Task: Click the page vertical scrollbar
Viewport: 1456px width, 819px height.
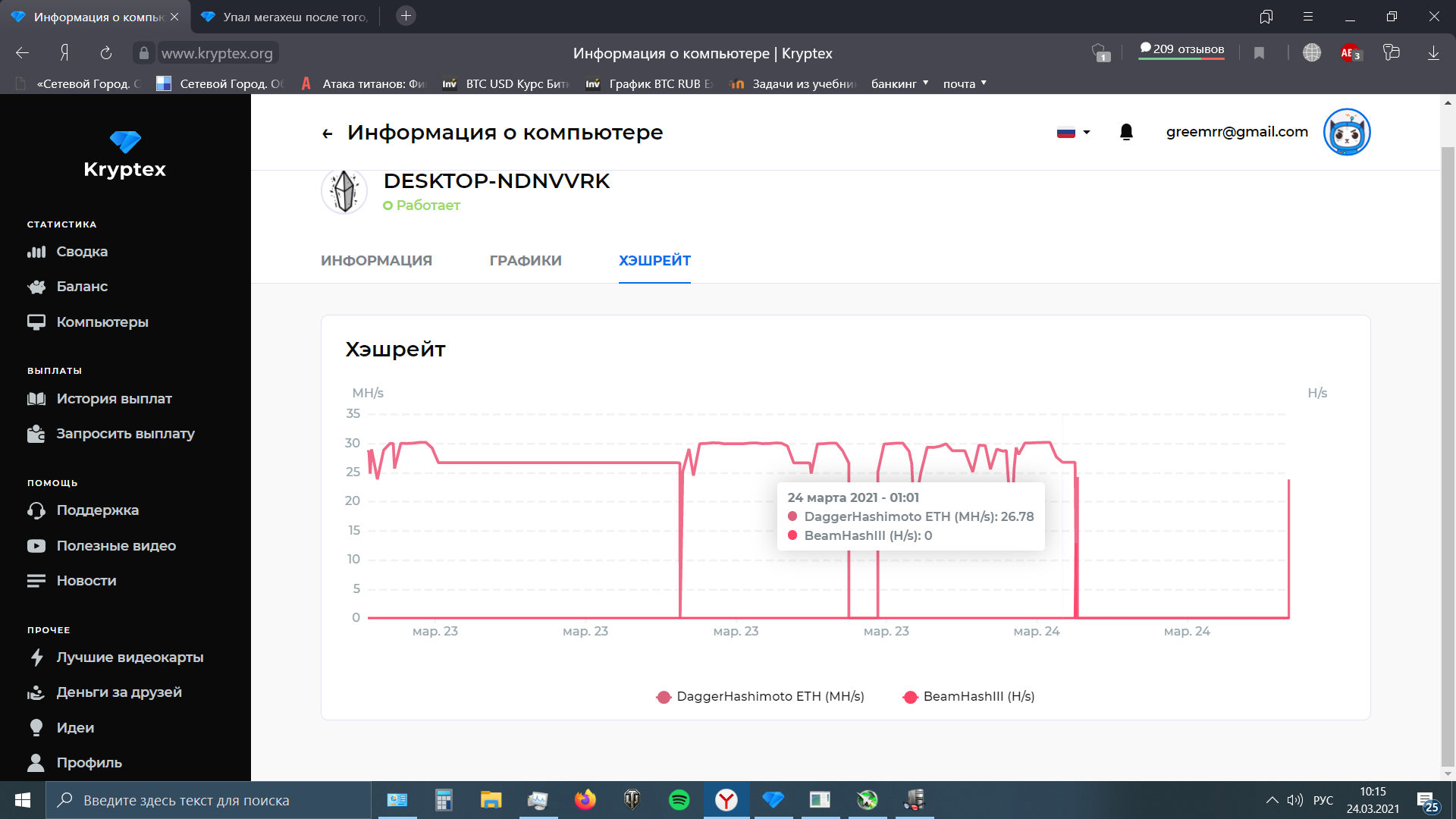Action: 1448,455
